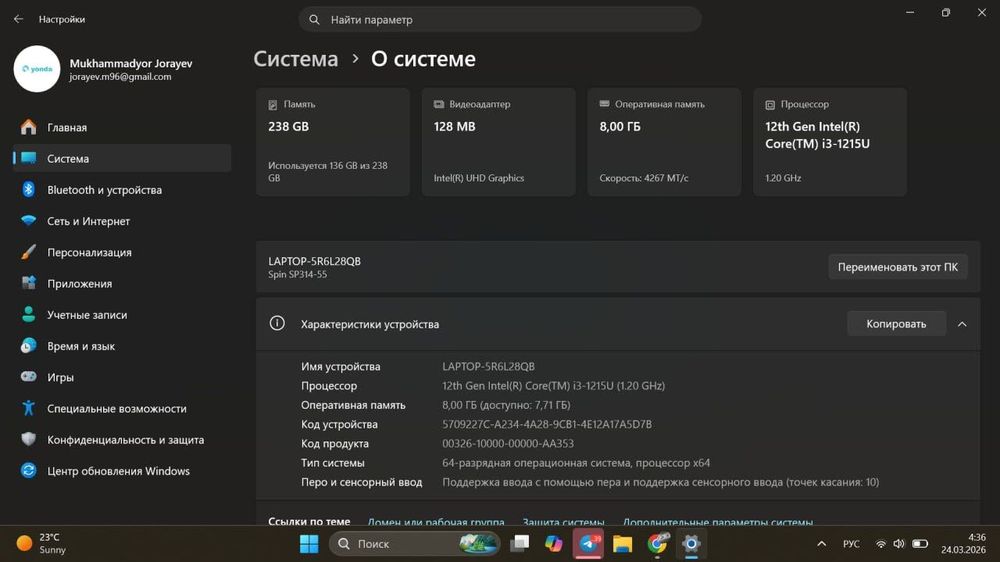Open Сеть и Интернет settings
The image size is (1000, 562).
[122, 221]
